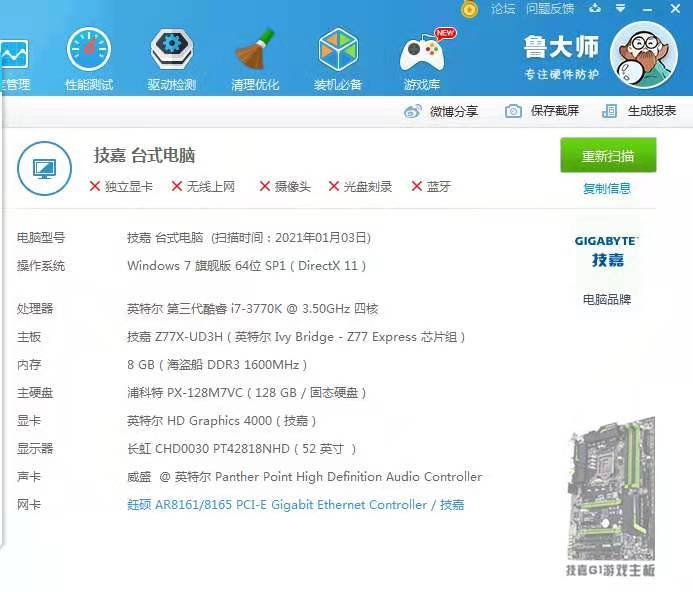
Task: Click the 网卡 row label
Action: coord(29,504)
